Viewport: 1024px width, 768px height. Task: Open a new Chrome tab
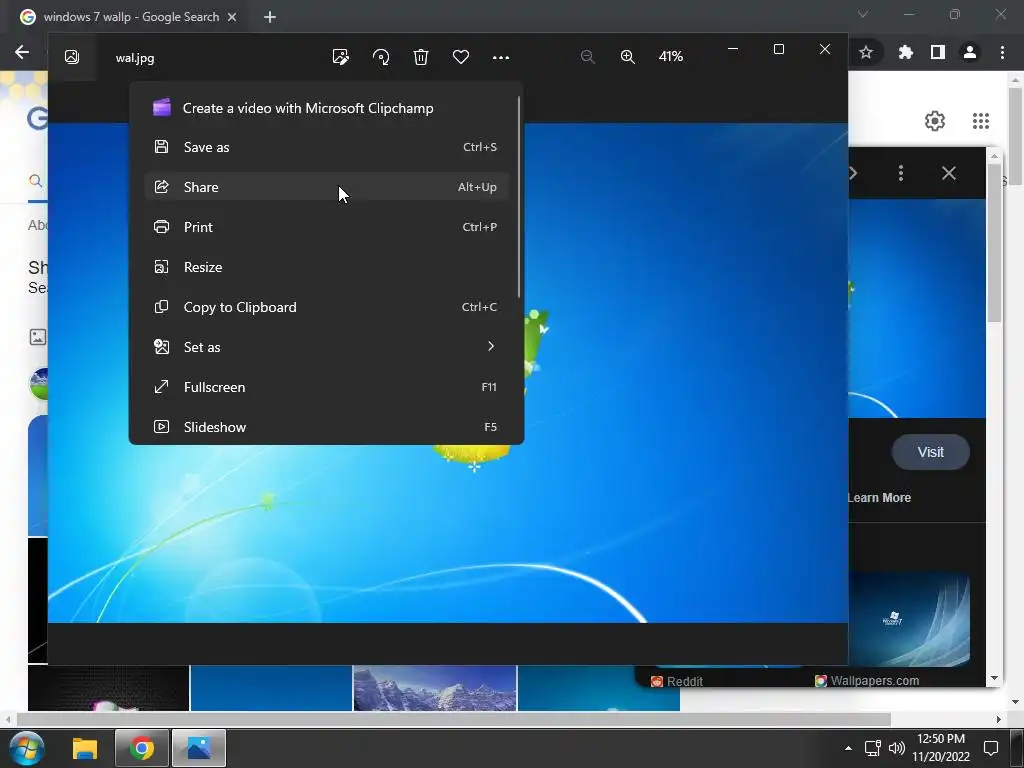tap(270, 17)
